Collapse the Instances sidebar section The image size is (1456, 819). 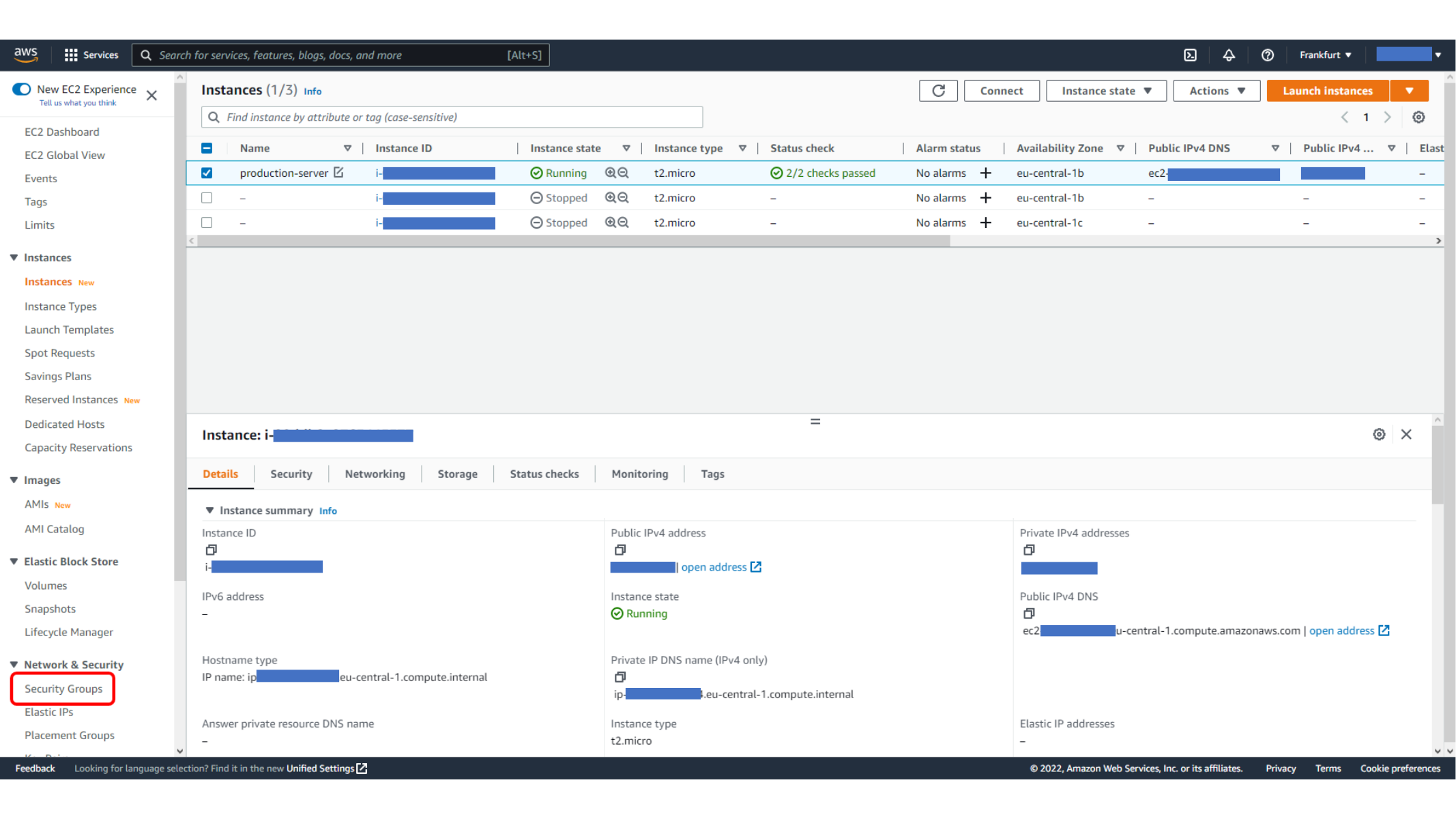pos(14,257)
